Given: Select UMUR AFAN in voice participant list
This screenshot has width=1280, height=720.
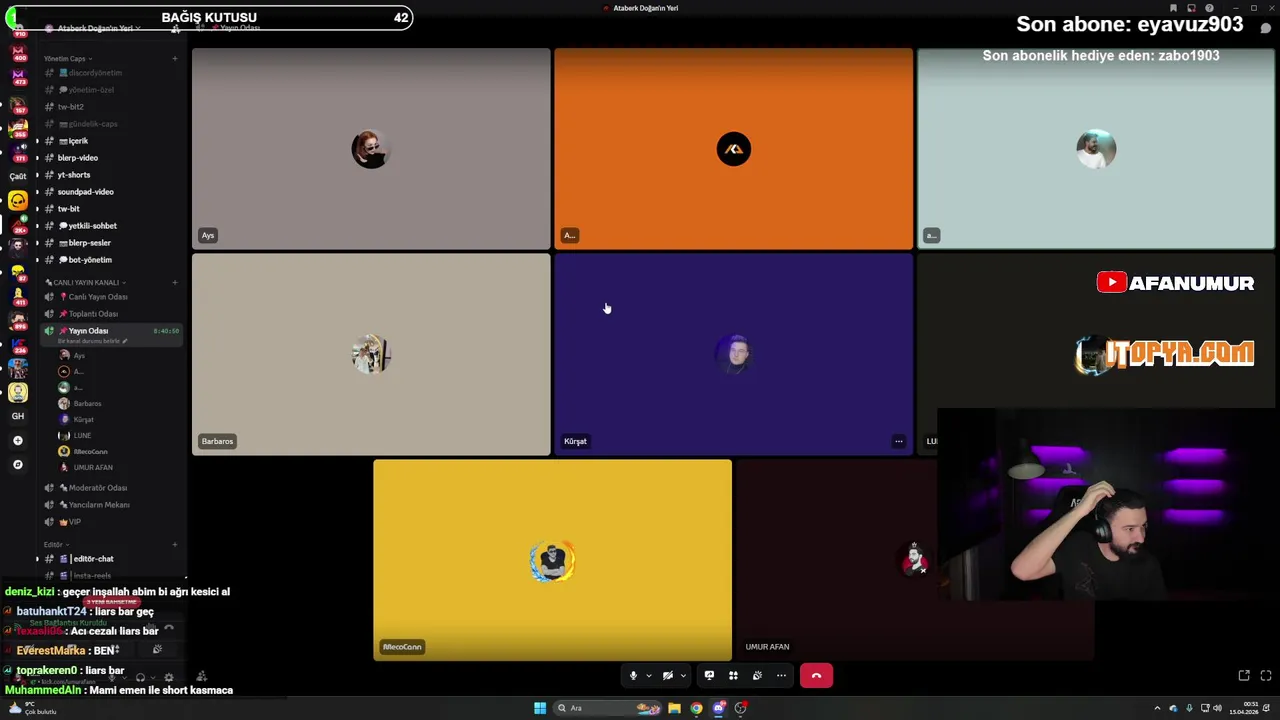Looking at the screenshot, I should pyautogui.click(x=118, y=468).
